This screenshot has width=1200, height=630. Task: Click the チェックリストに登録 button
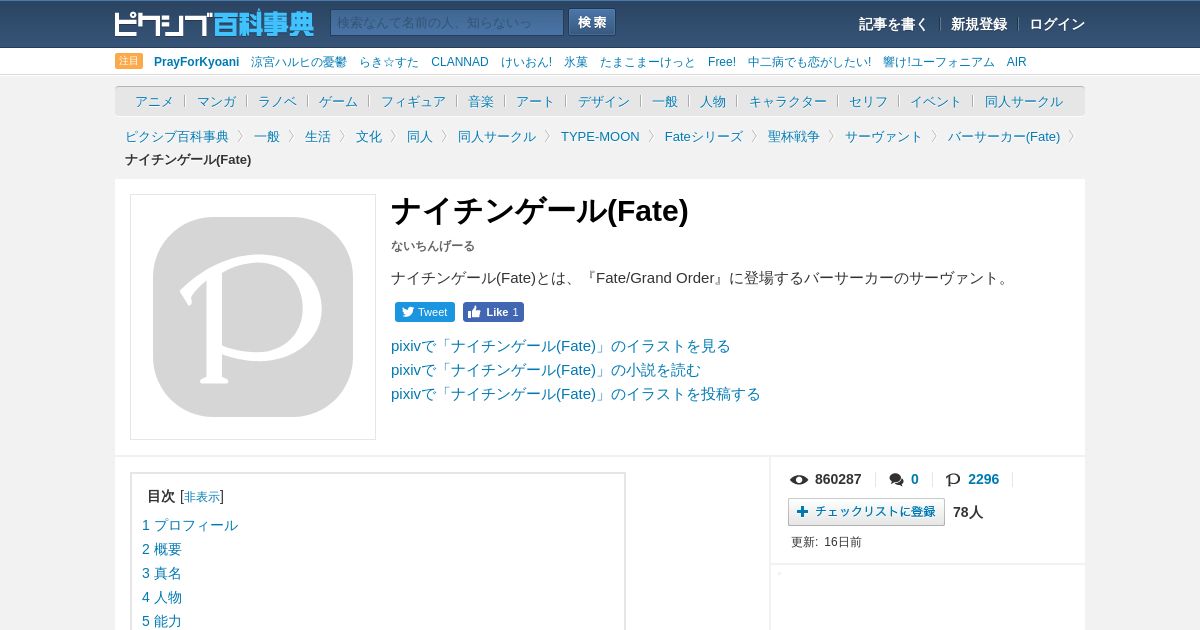866,512
